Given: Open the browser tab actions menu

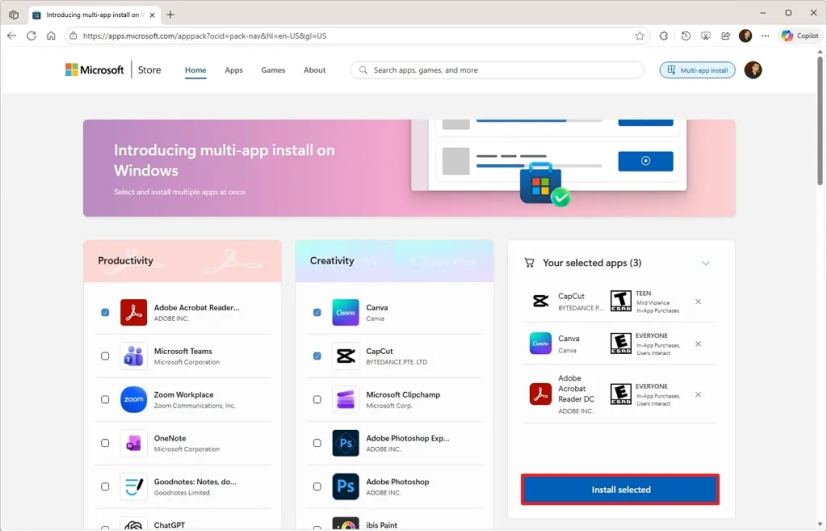Looking at the screenshot, I should [14, 15].
